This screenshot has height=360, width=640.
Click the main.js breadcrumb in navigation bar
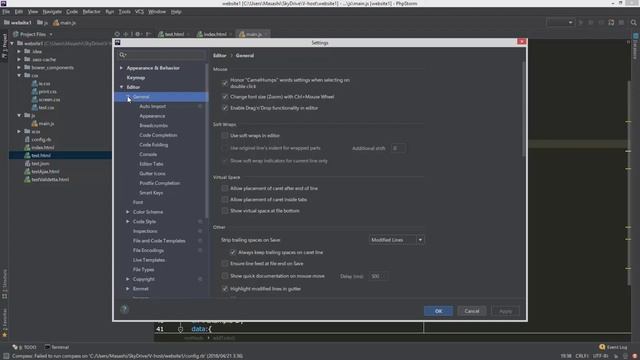(x=64, y=23)
